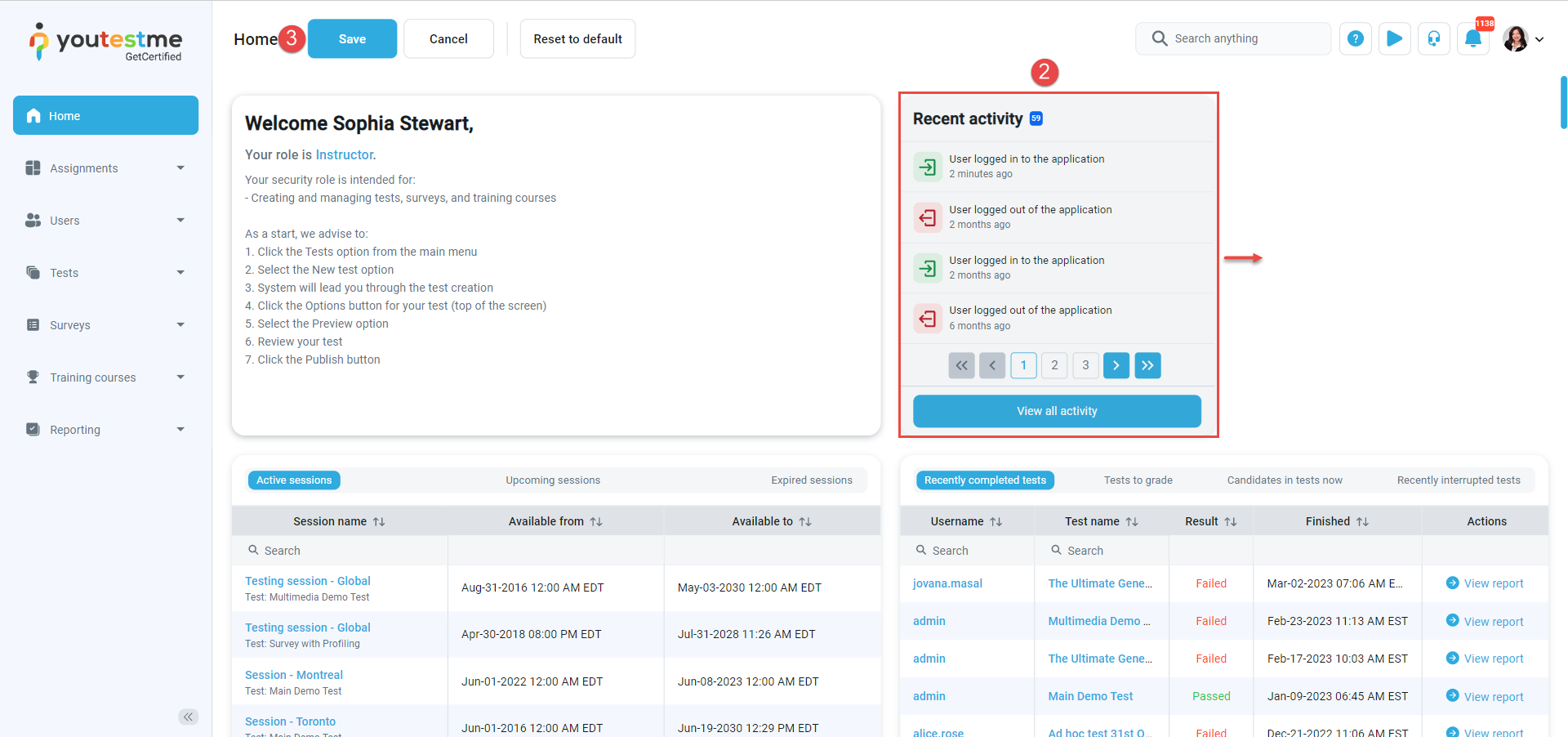Click View all activity button
The height and width of the screenshot is (737, 1568).
point(1056,411)
